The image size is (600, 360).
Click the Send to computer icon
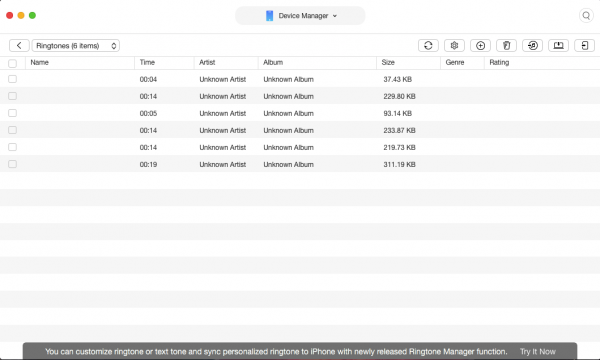(x=558, y=46)
